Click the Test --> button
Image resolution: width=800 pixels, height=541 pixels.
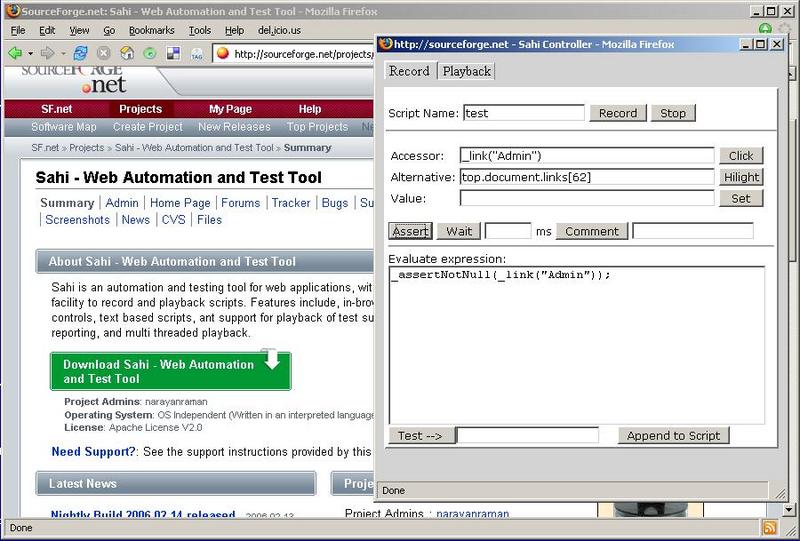[421, 435]
